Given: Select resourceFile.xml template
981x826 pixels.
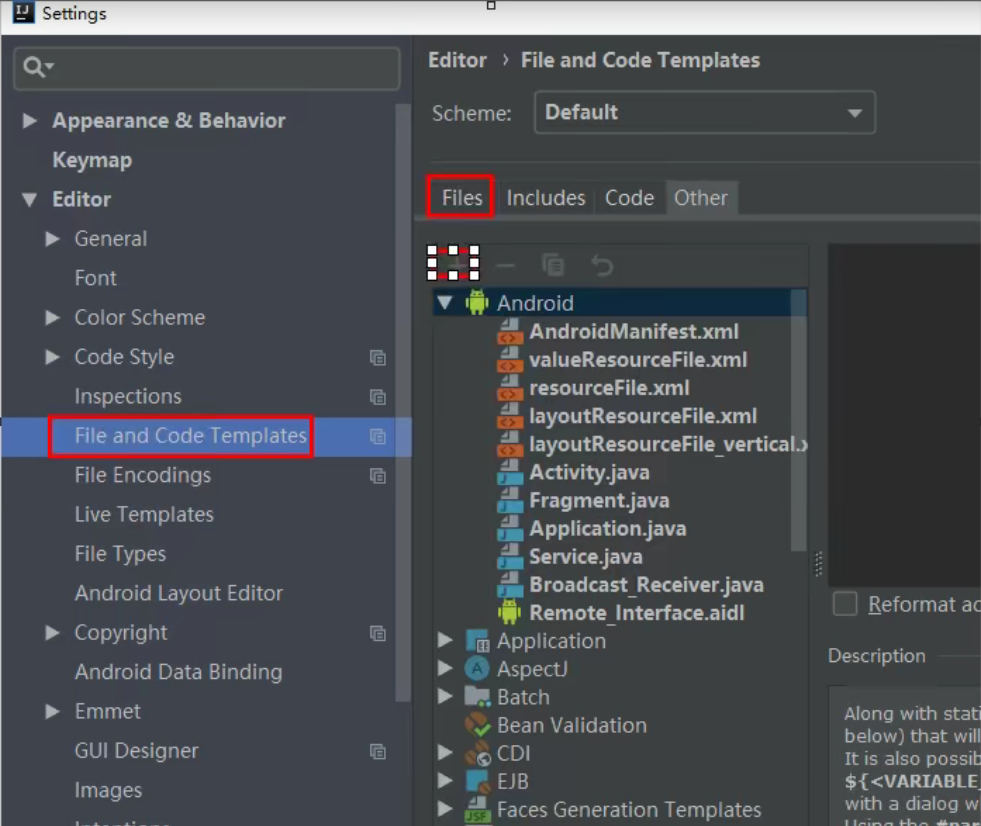Looking at the screenshot, I should pyautogui.click(x=609, y=388).
